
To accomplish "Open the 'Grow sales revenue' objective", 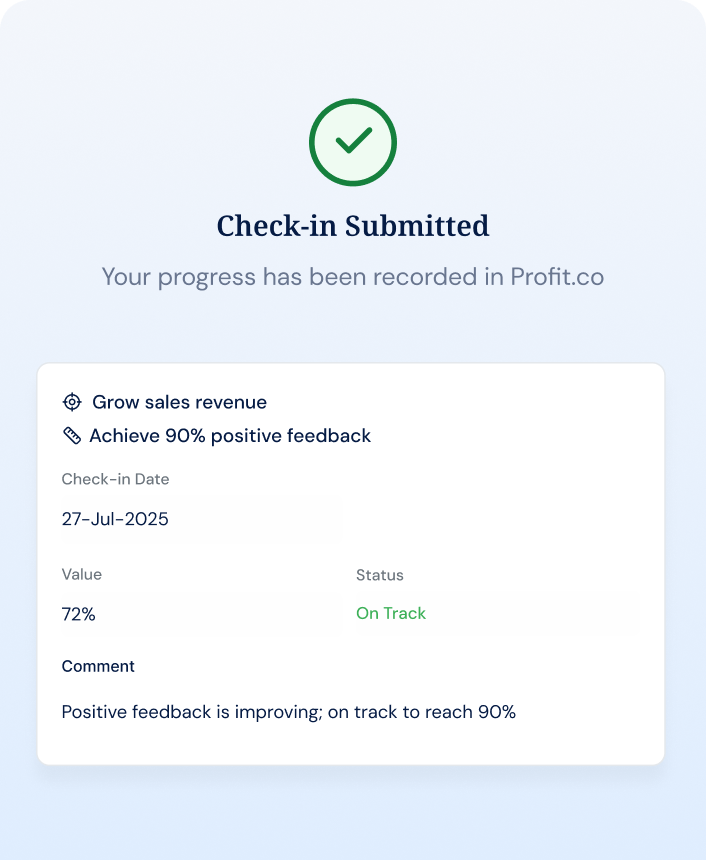I will [x=179, y=402].
